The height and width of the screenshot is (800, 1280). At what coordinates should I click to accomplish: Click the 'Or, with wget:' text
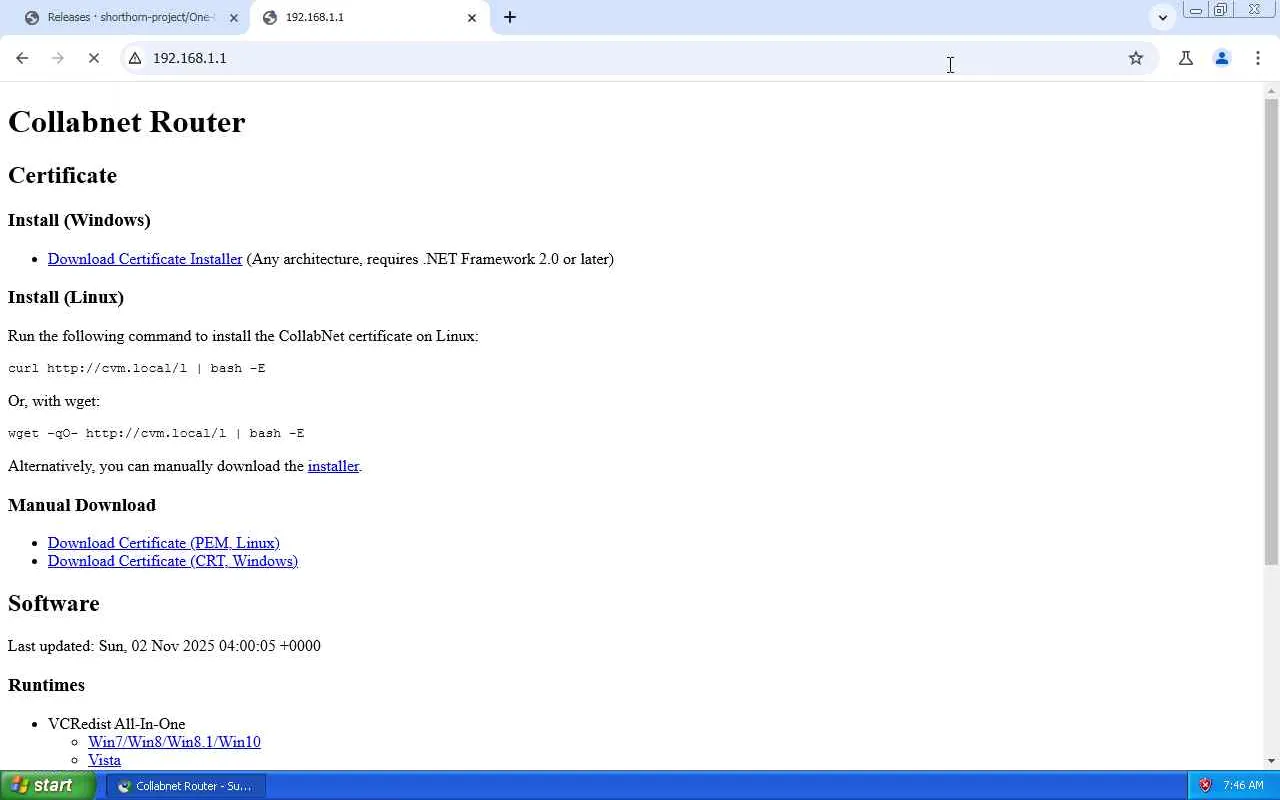pyautogui.click(x=54, y=401)
